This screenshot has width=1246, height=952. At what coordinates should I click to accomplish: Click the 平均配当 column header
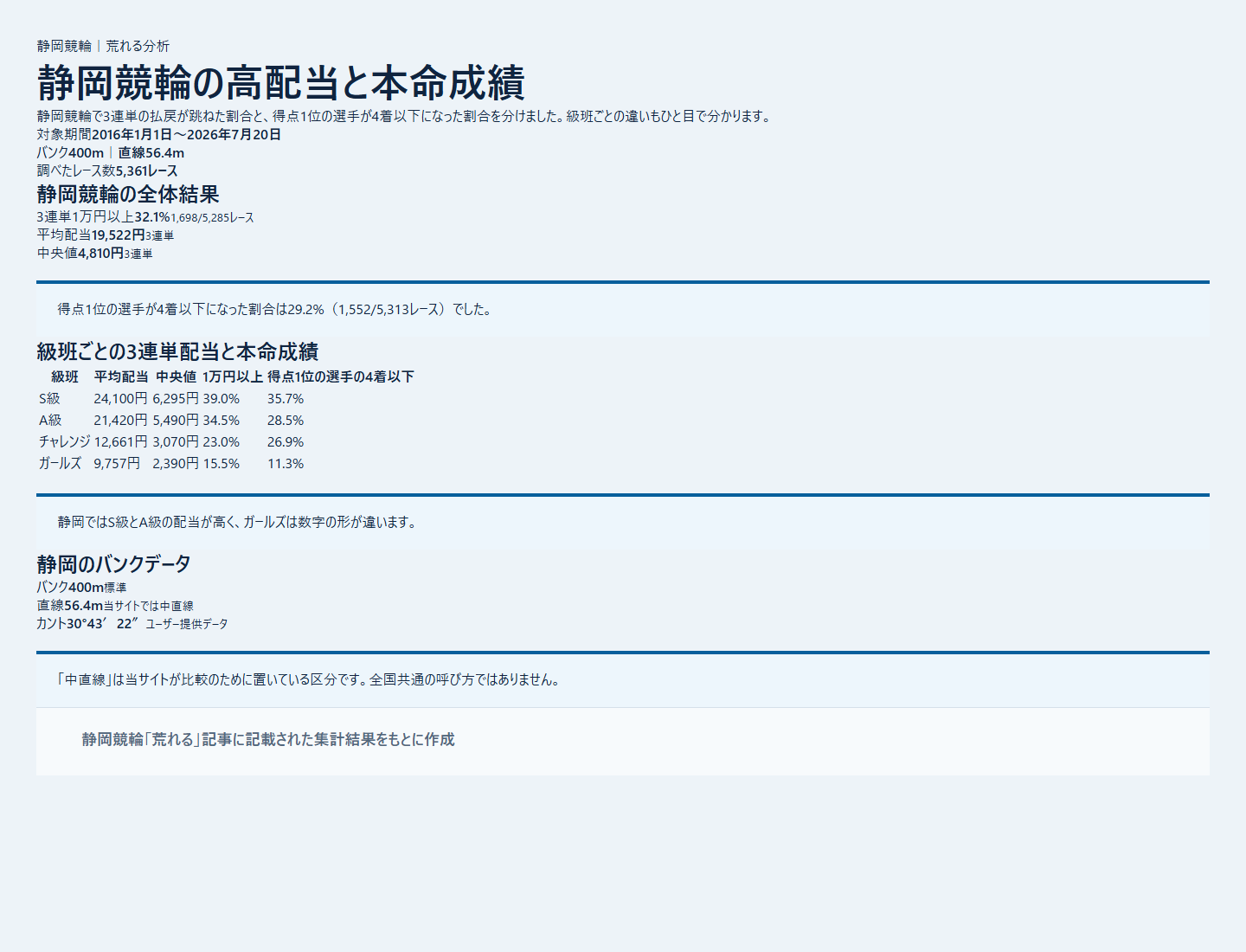[121, 377]
